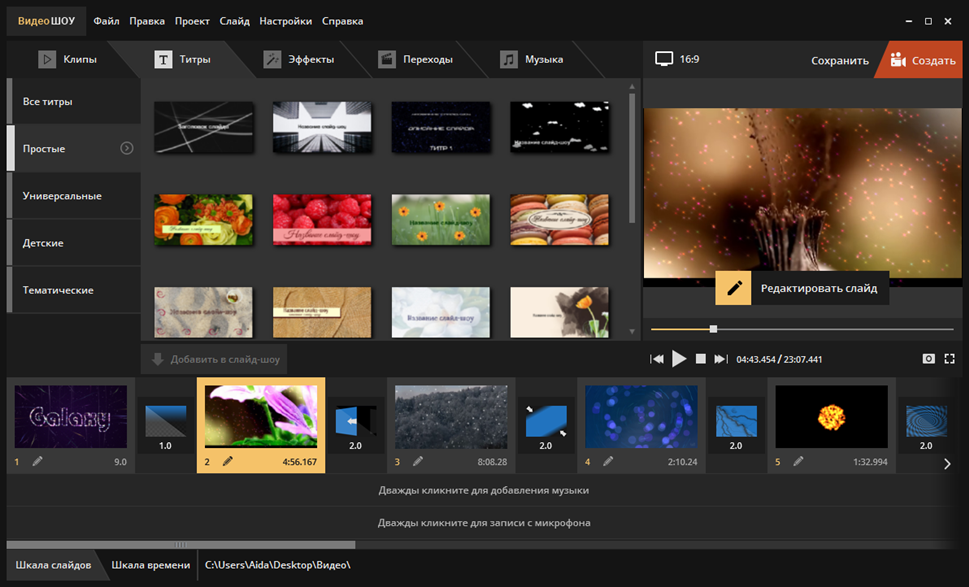The width and height of the screenshot is (969, 587).
Task: Switch to the Эффекты tab
Action: click(x=299, y=59)
